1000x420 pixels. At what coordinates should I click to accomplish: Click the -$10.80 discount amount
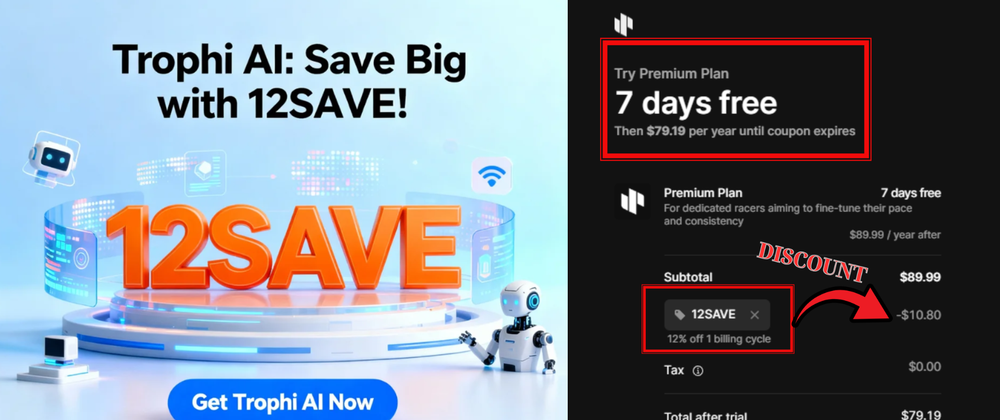tap(917, 315)
